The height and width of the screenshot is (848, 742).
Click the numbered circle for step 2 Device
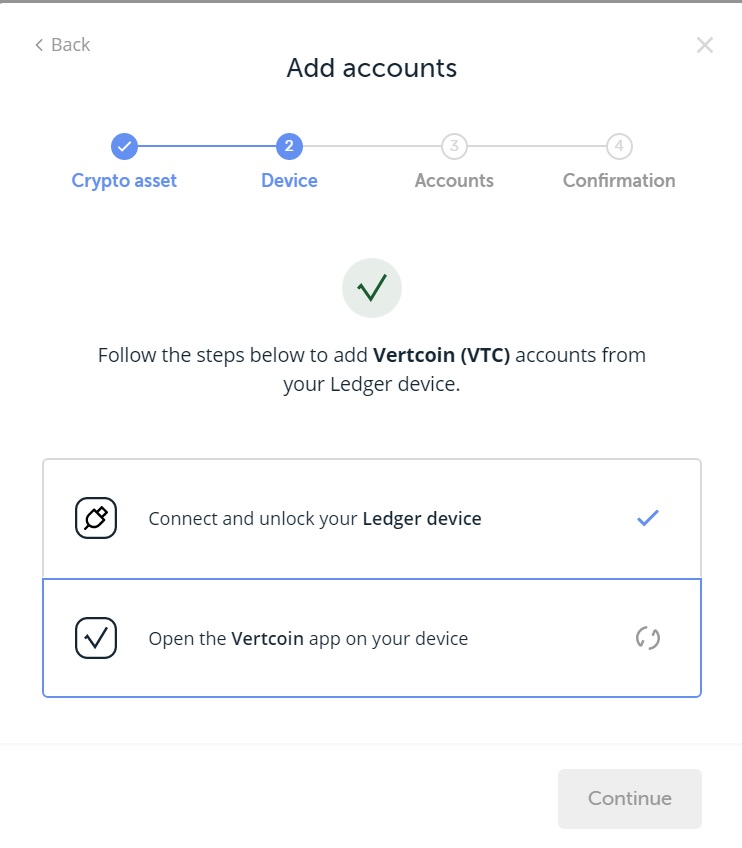tap(289, 146)
